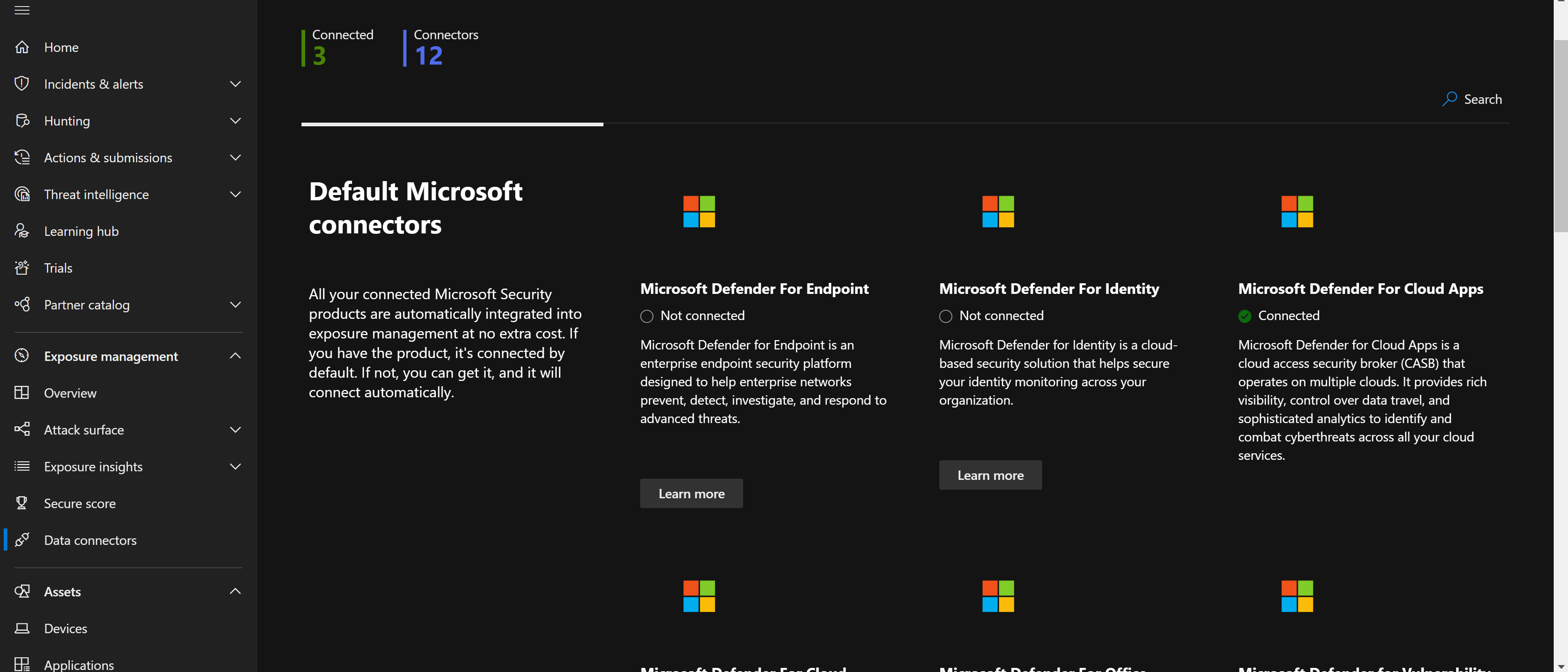This screenshot has height=672, width=1568.
Task: Click the Overview grid icon
Action: [22, 392]
